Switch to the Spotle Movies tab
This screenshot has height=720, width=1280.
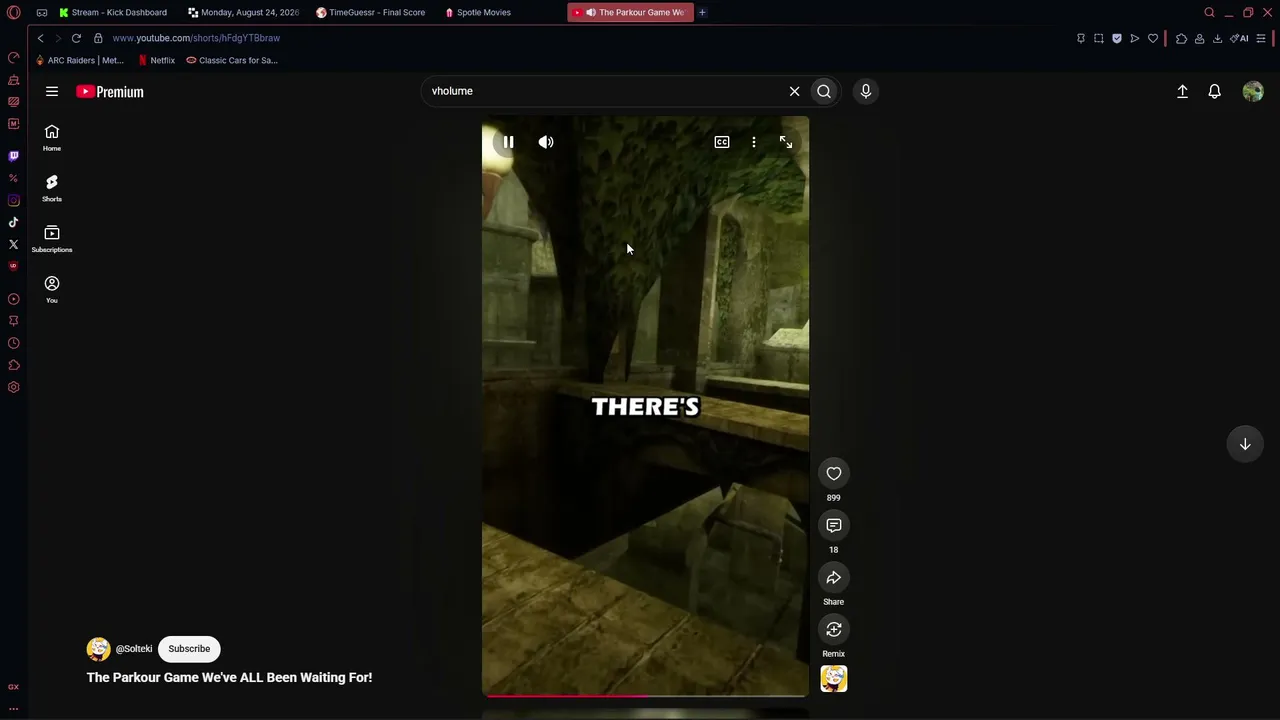(478, 12)
